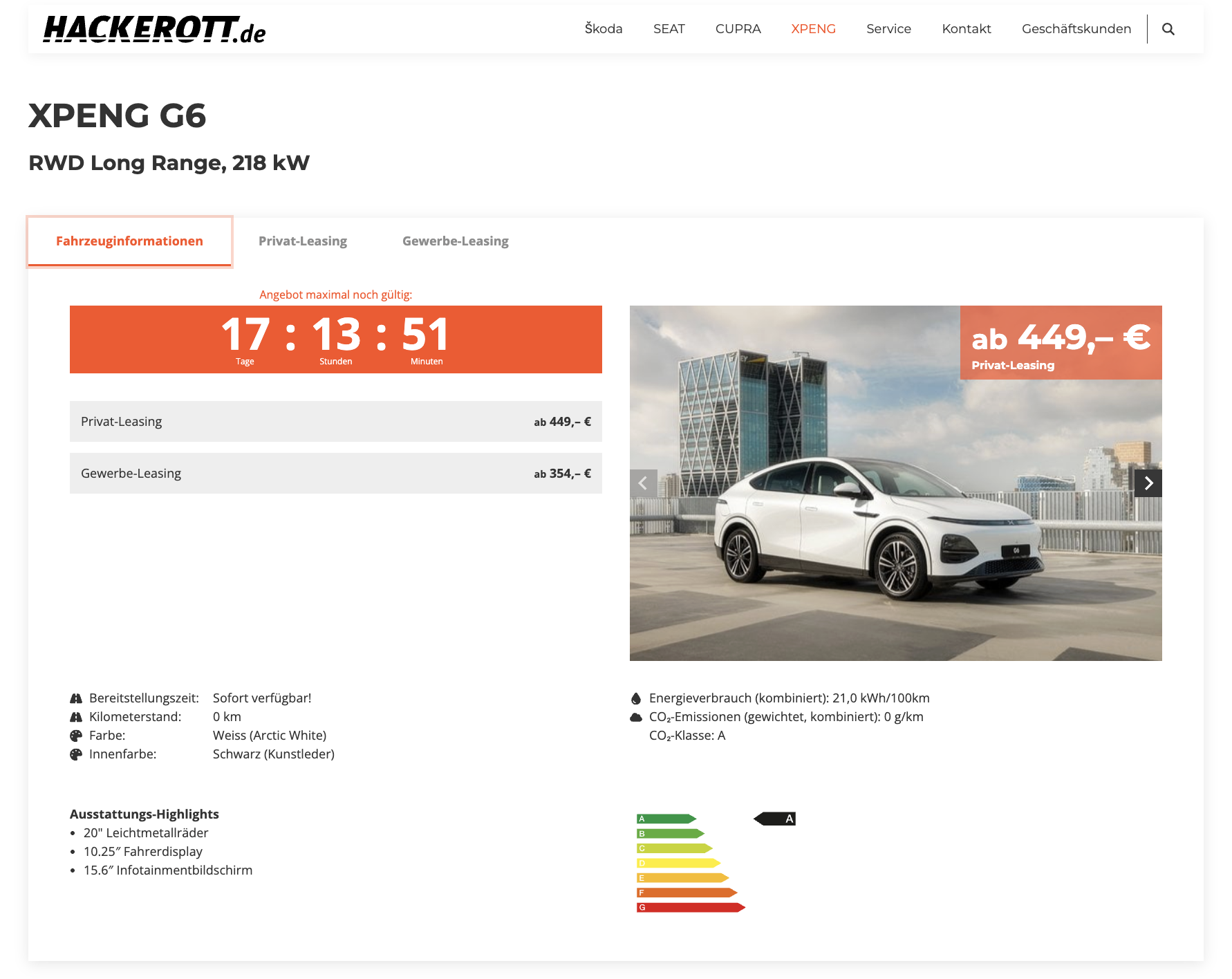Open the search magnifier icon
The width and height of the screenshot is (1232, 979).
pyautogui.click(x=1168, y=29)
